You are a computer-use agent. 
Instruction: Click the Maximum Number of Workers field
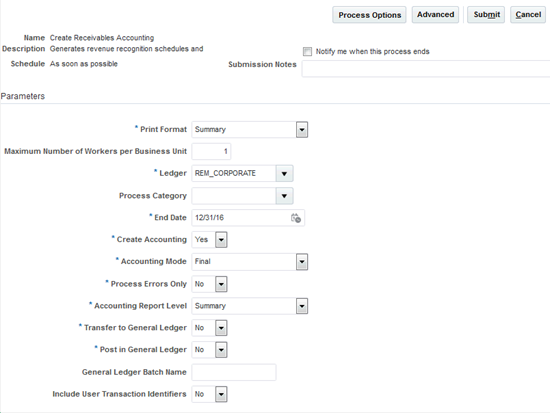pyautogui.click(x=211, y=152)
